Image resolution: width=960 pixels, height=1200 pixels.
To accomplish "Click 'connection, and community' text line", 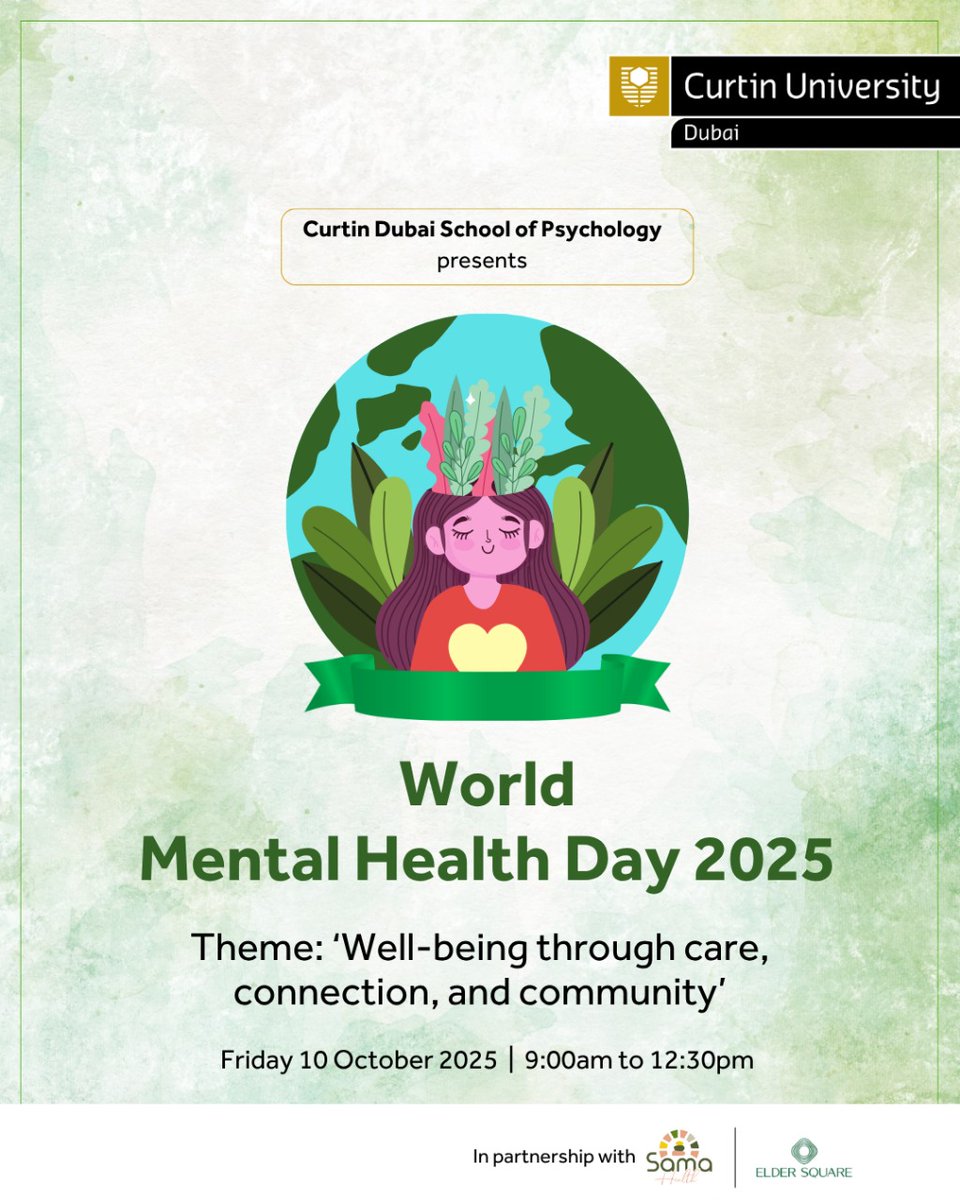I will tap(480, 995).
